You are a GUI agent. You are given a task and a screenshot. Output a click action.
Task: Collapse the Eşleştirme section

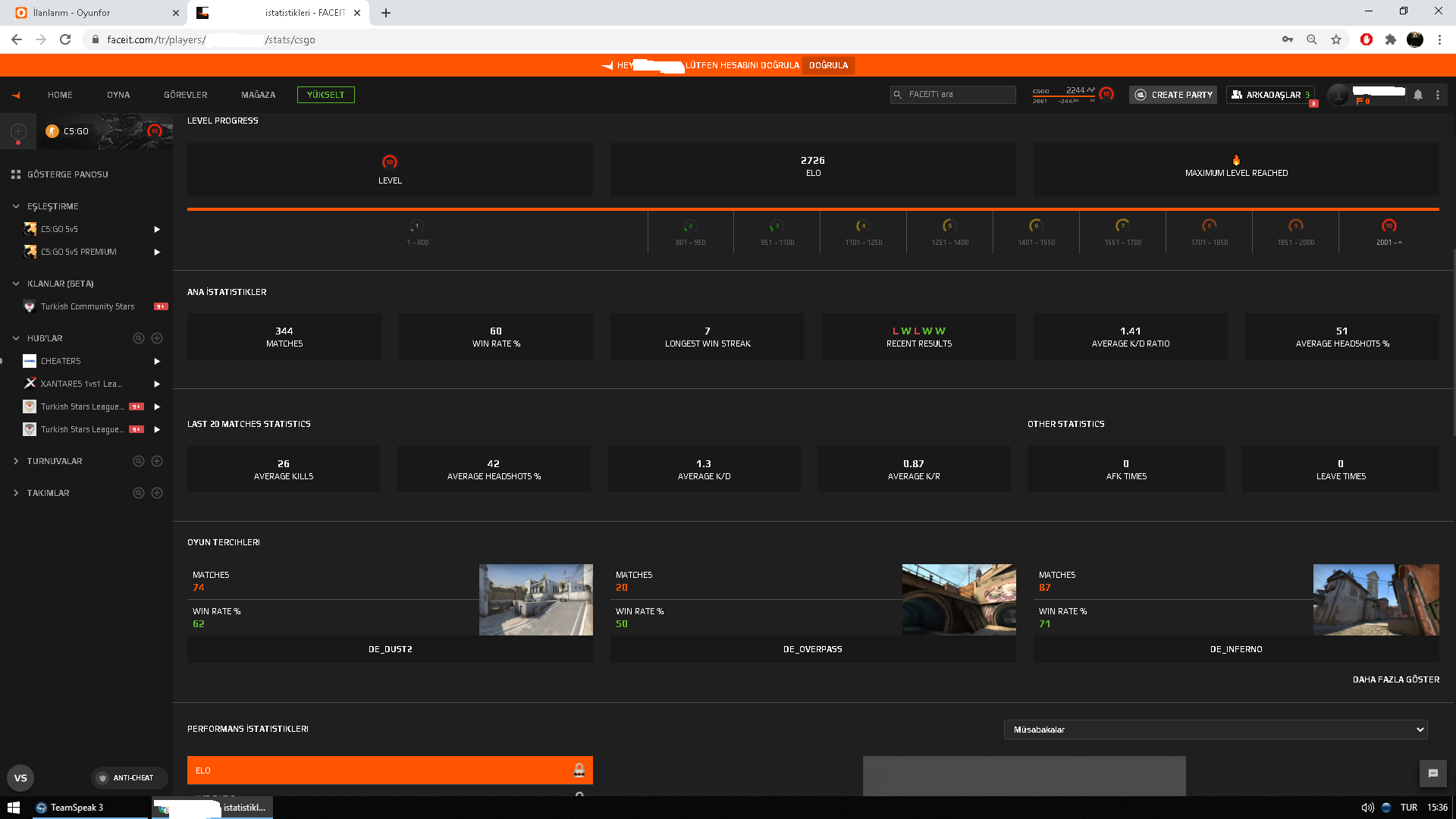(x=16, y=206)
